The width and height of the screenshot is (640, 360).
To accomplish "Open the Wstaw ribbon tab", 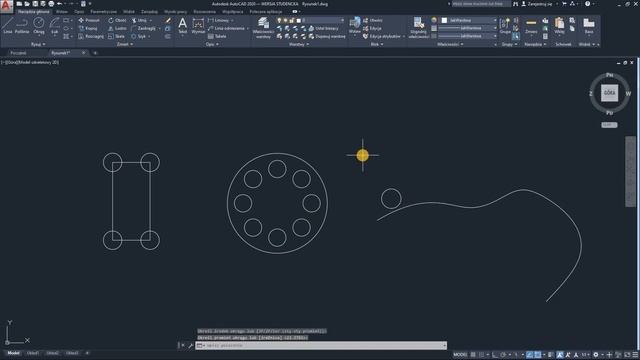I will (x=62, y=12).
